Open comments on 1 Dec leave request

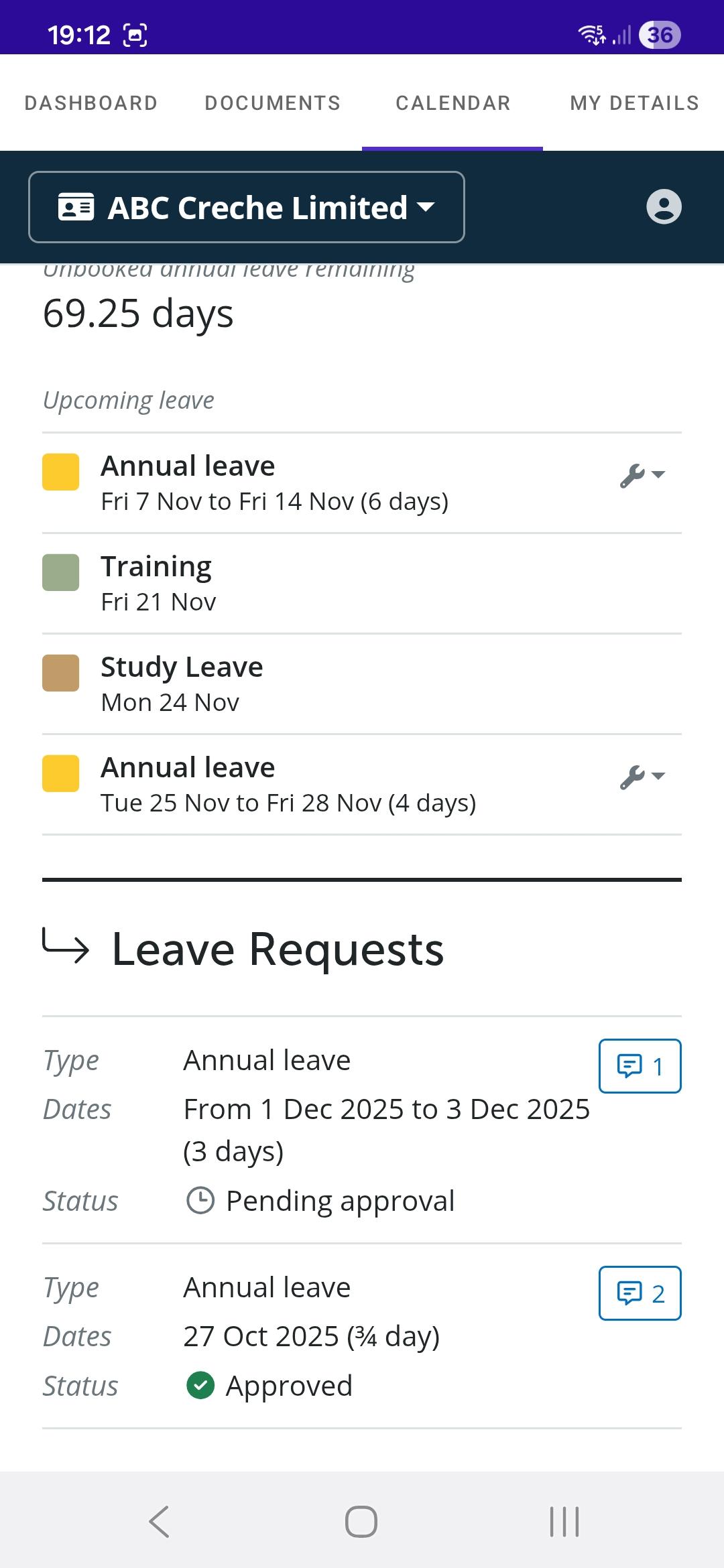pyautogui.click(x=640, y=1066)
